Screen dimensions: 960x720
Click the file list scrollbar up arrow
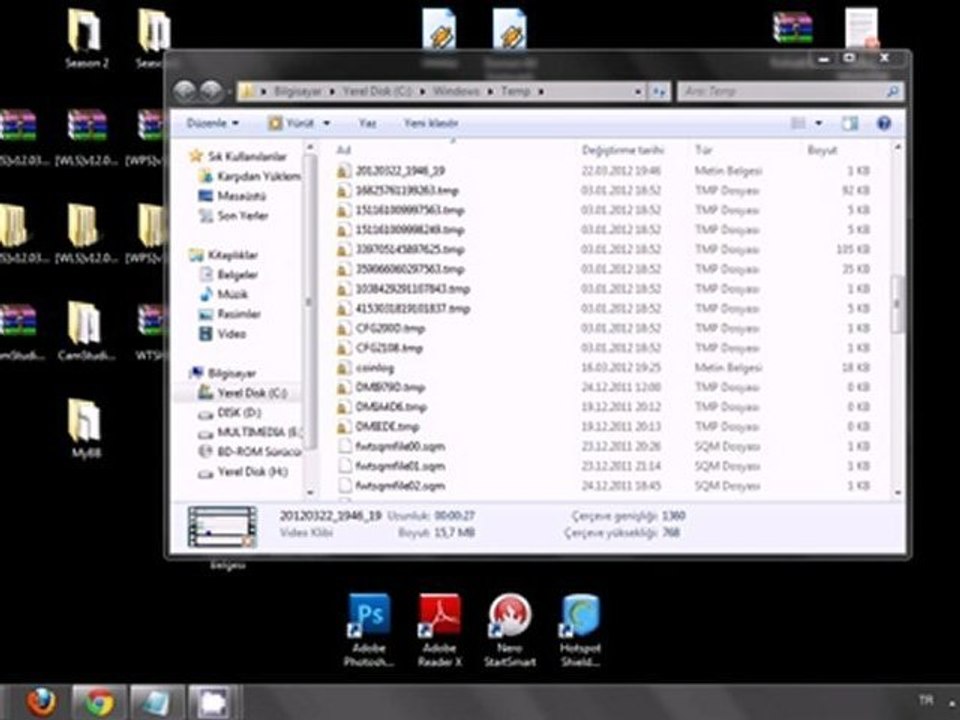point(897,147)
